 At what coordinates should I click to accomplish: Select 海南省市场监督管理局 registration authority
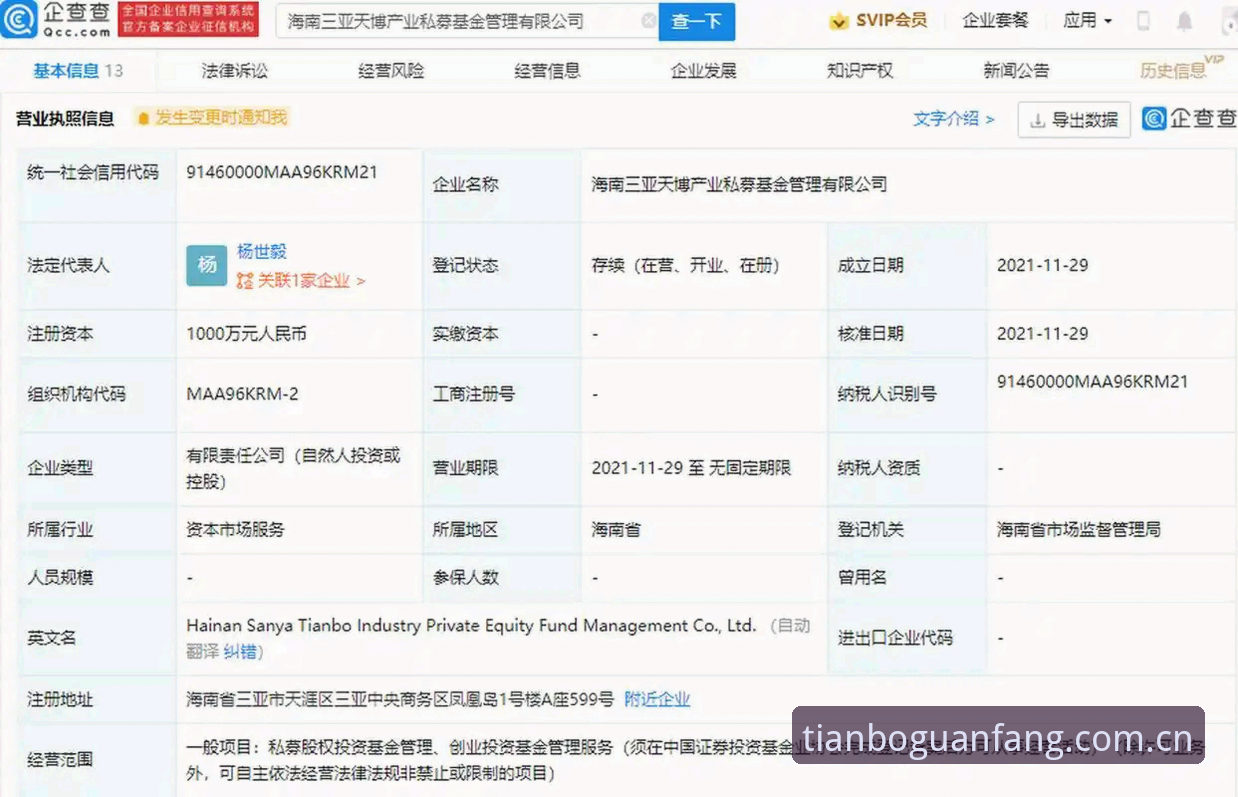(1078, 530)
